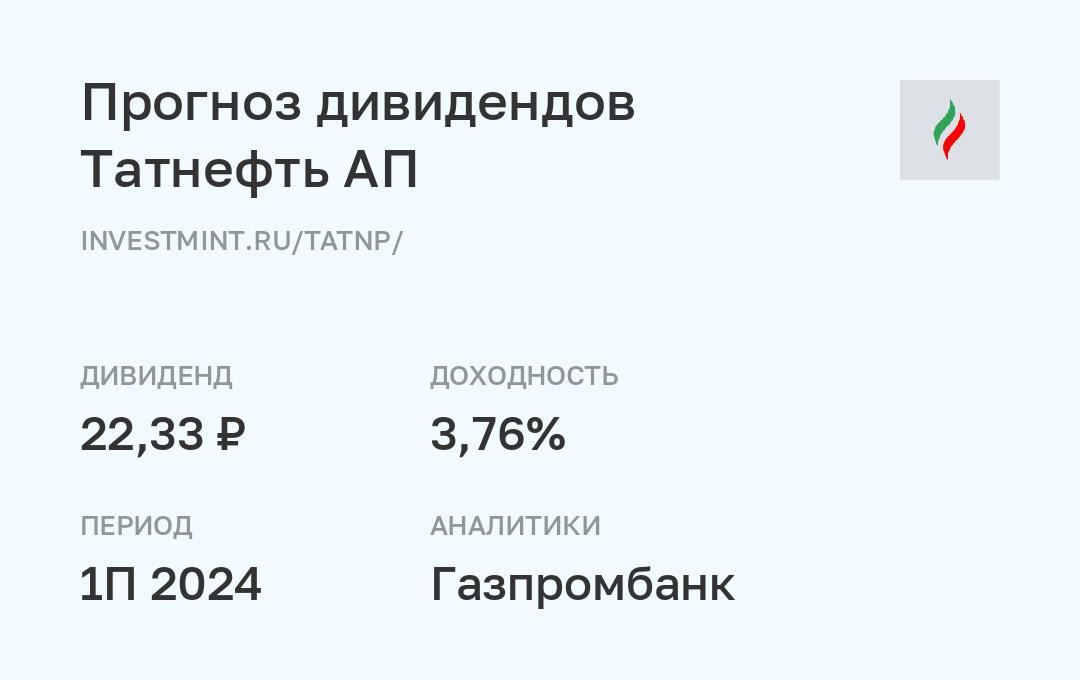Click the "ПЕРИОД" label
Viewport: 1080px width, 680px height.
(x=136, y=526)
